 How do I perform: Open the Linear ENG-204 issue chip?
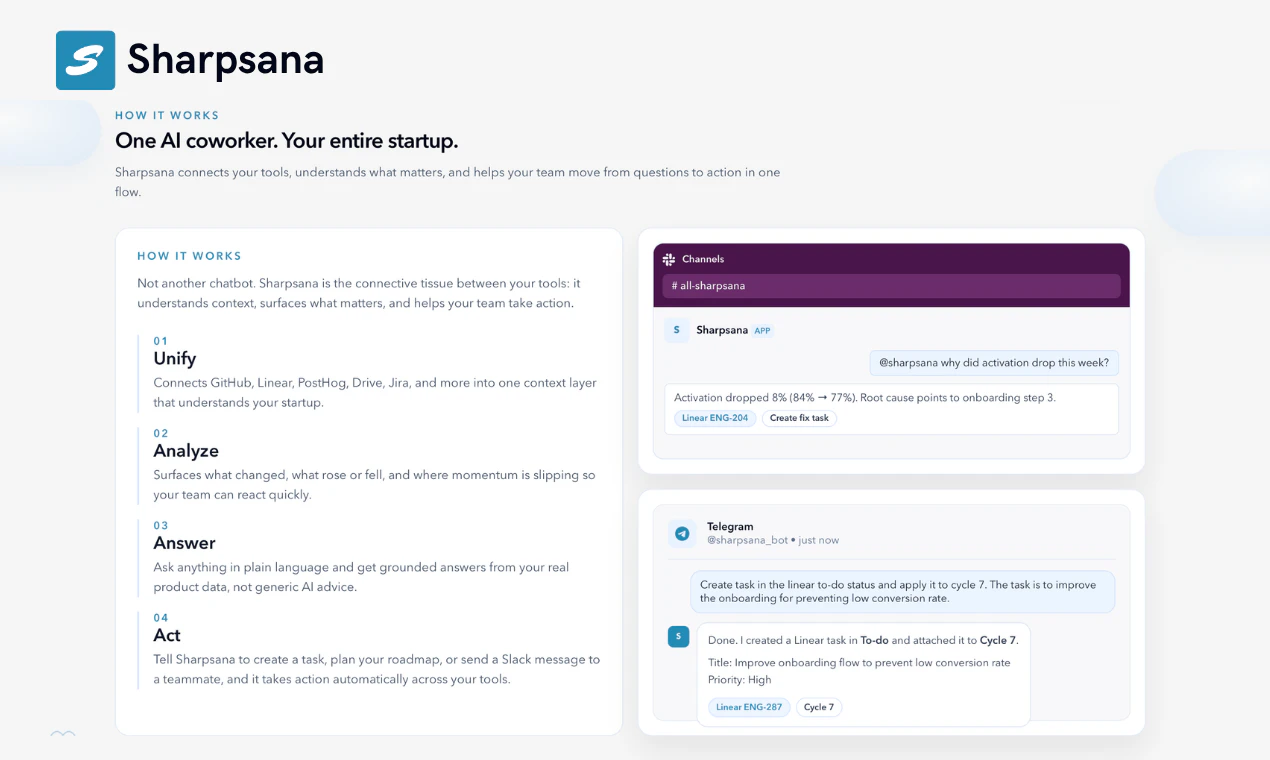click(714, 418)
